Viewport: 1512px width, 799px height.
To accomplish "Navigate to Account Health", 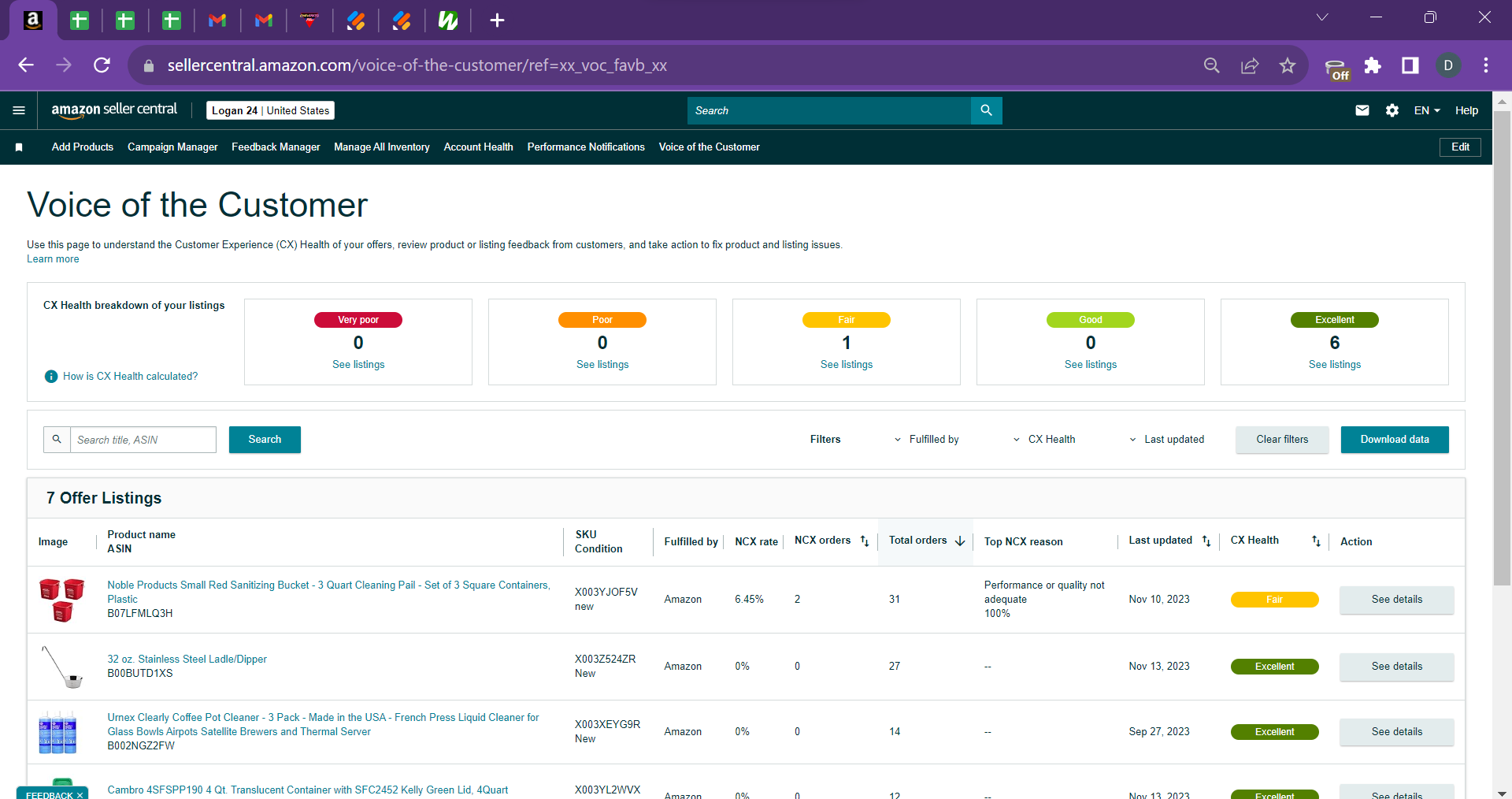I will 479,147.
